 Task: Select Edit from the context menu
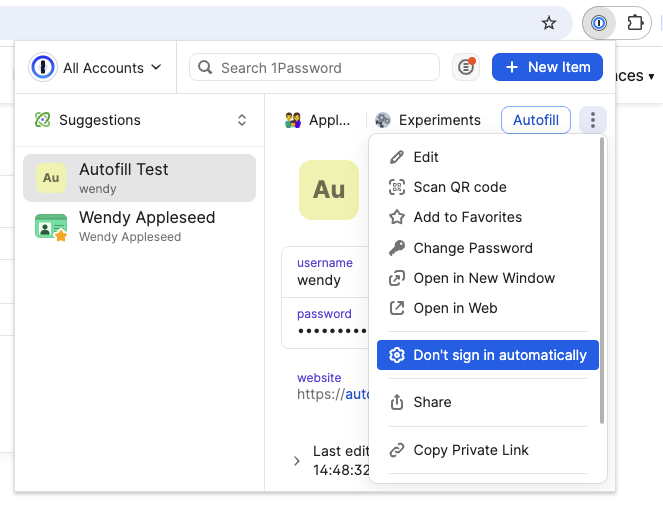coord(426,157)
